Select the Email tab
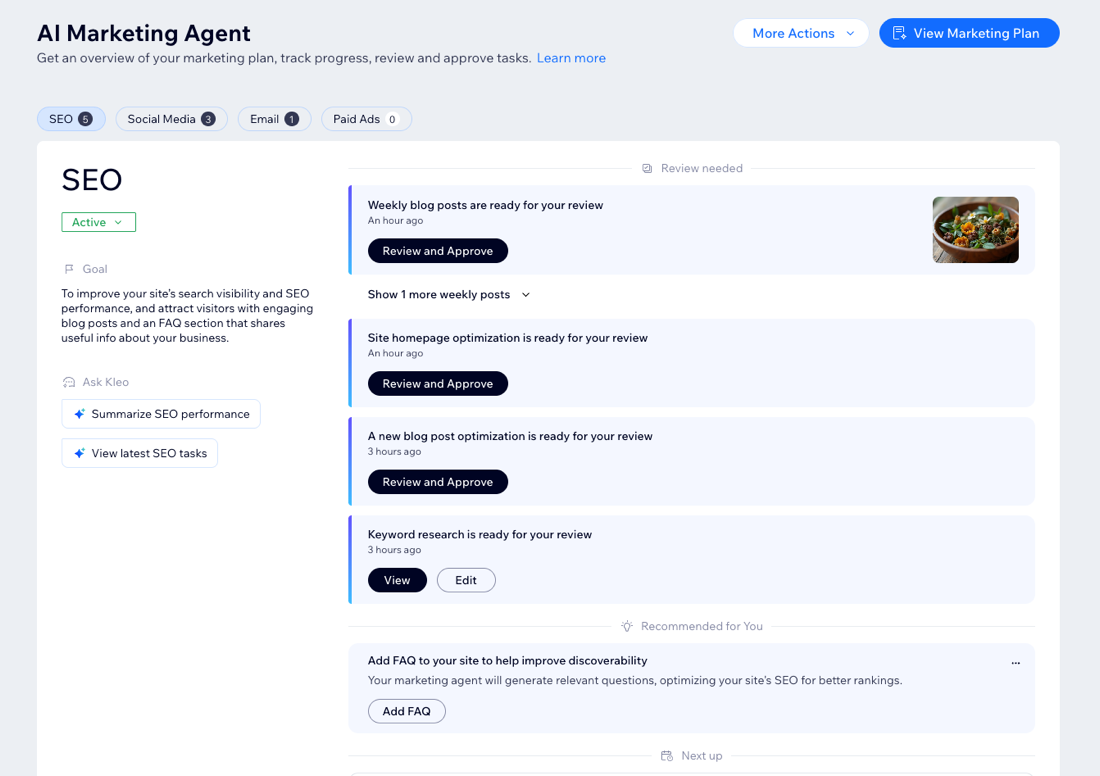 click(x=274, y=118)
